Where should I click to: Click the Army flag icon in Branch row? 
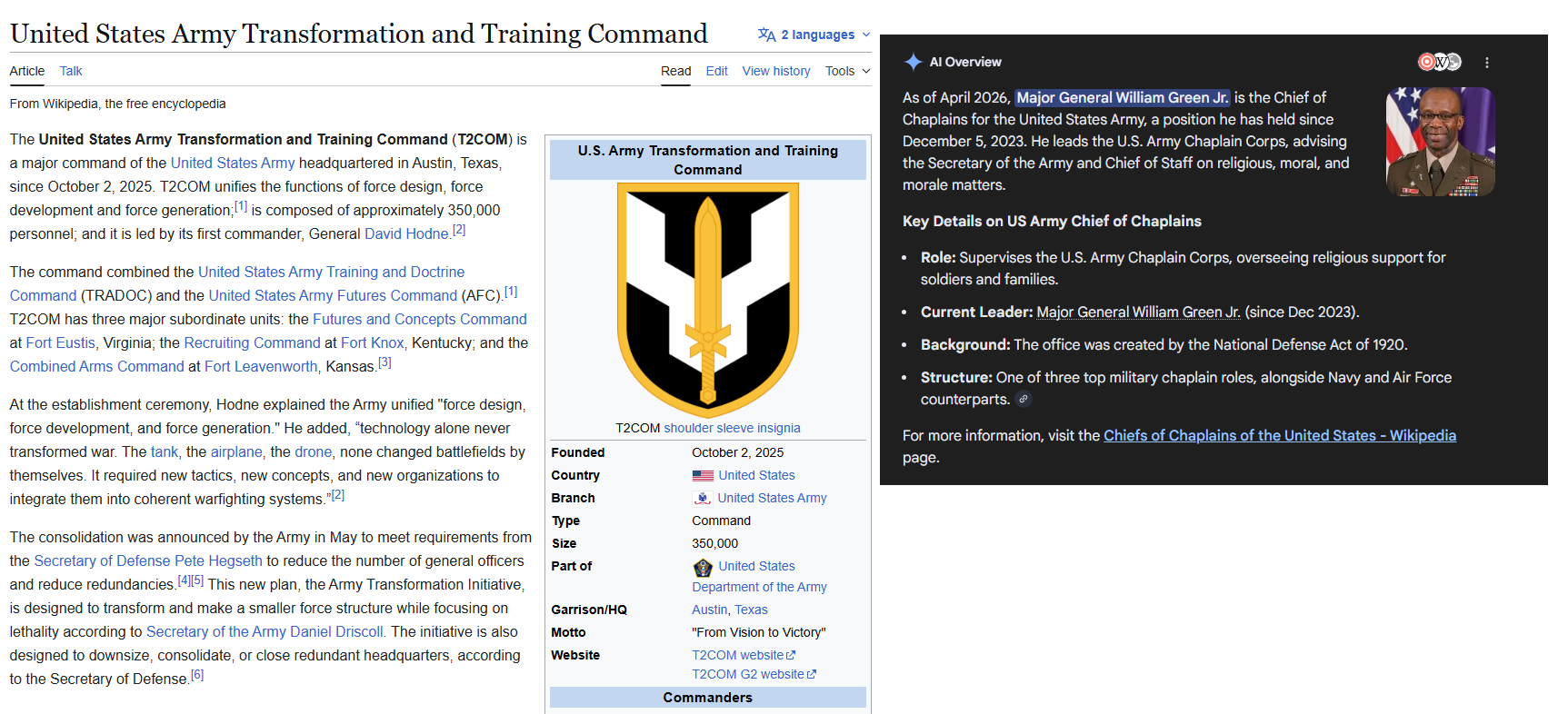[x=703, y=498]
